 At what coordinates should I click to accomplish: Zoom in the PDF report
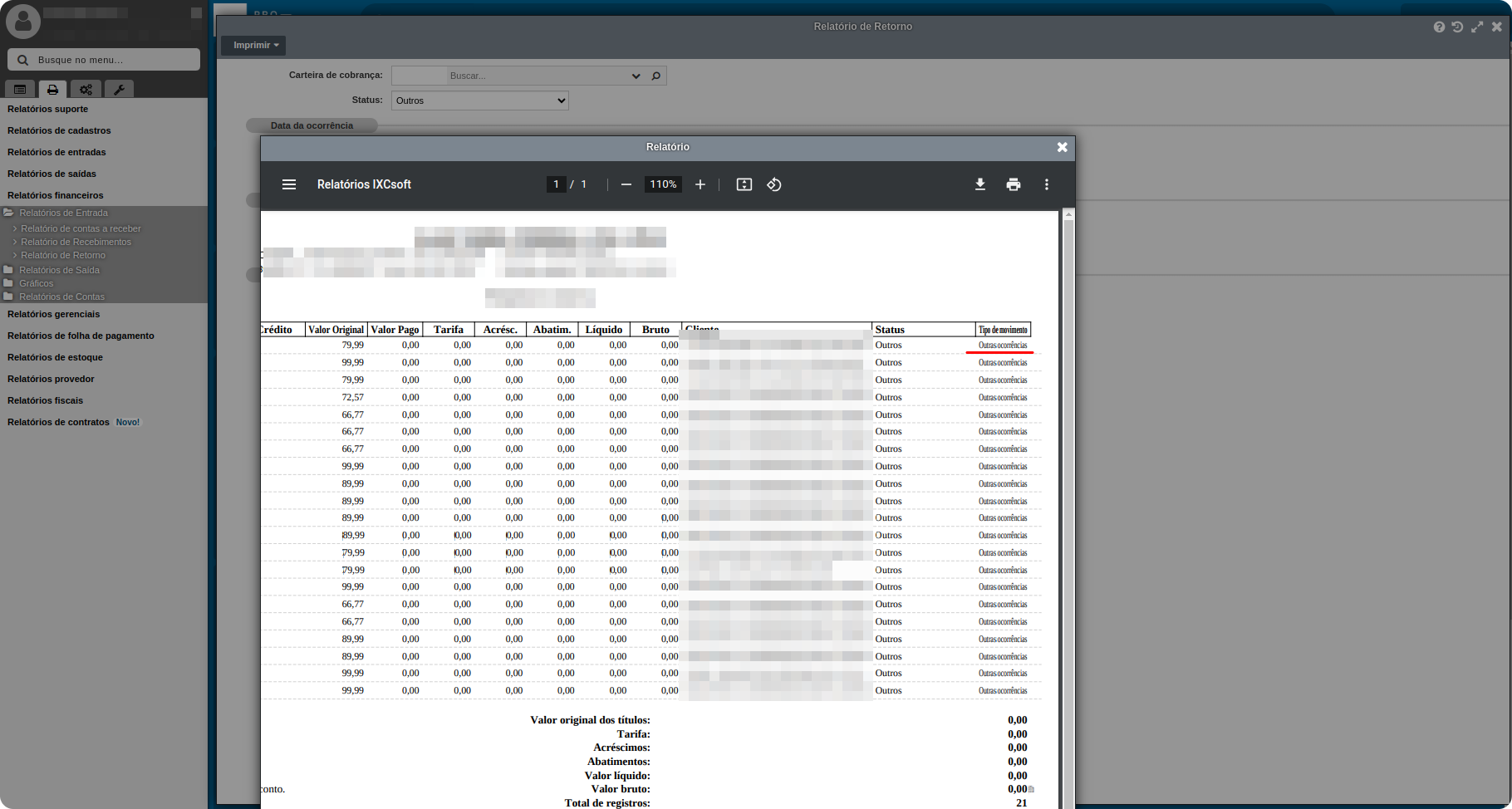[700, 184]
